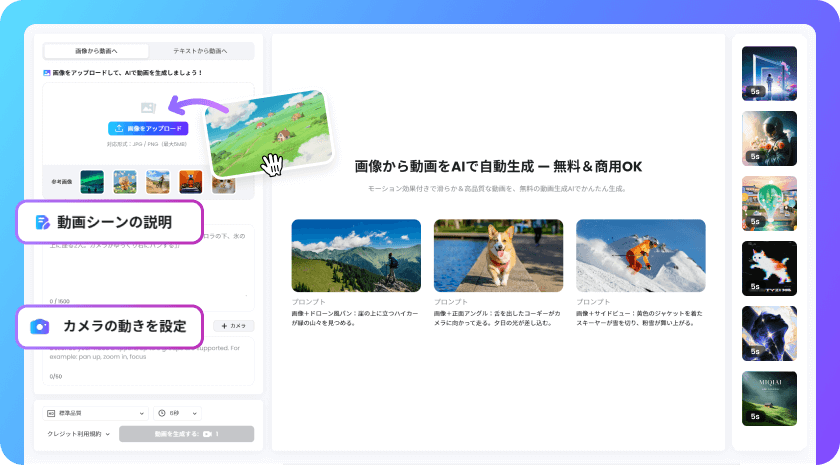
Task: Switch to the 画像から動画へ tab
Action: [96, 51]
